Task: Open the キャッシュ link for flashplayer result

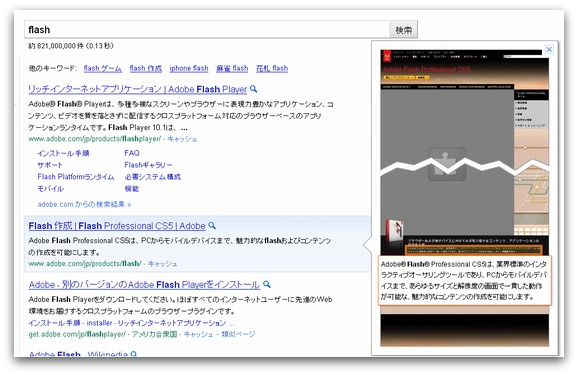Action: point(182,139)
